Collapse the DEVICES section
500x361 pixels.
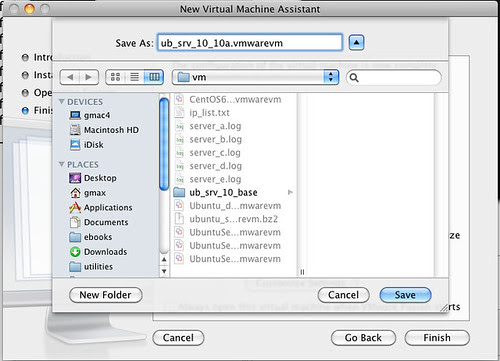click(61, 101)
